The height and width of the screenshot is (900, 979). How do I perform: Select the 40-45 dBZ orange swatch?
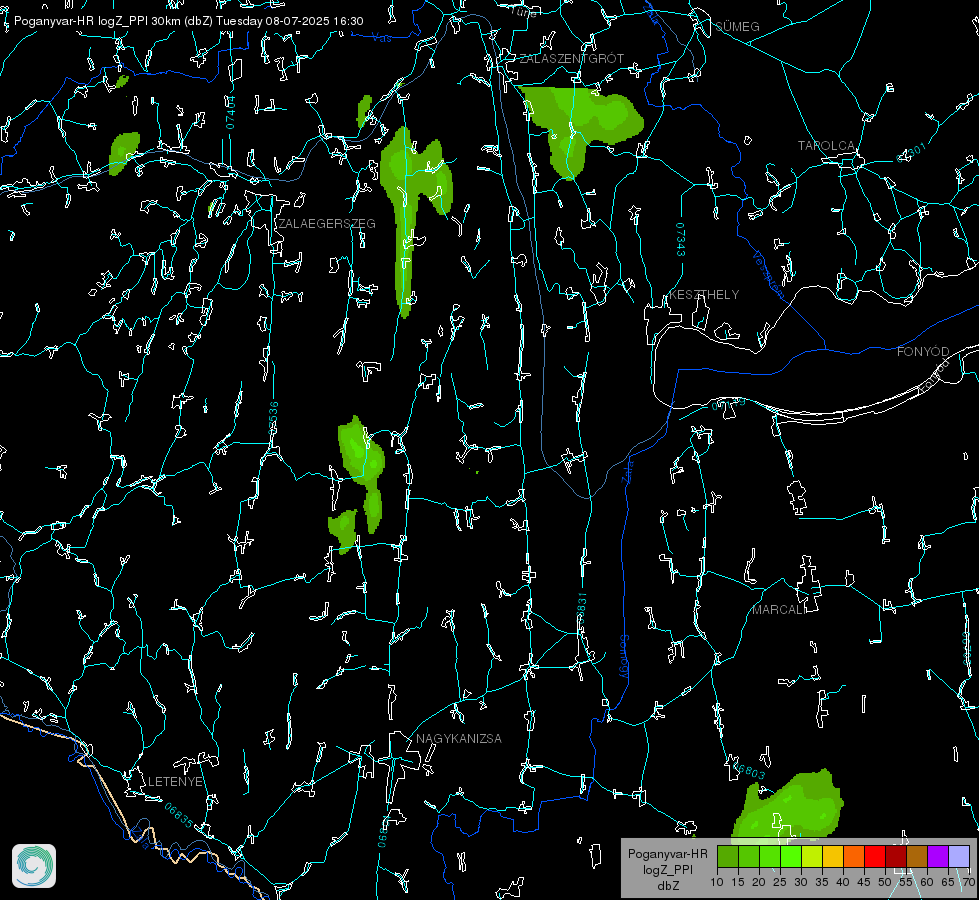click(x=854, y=856)
